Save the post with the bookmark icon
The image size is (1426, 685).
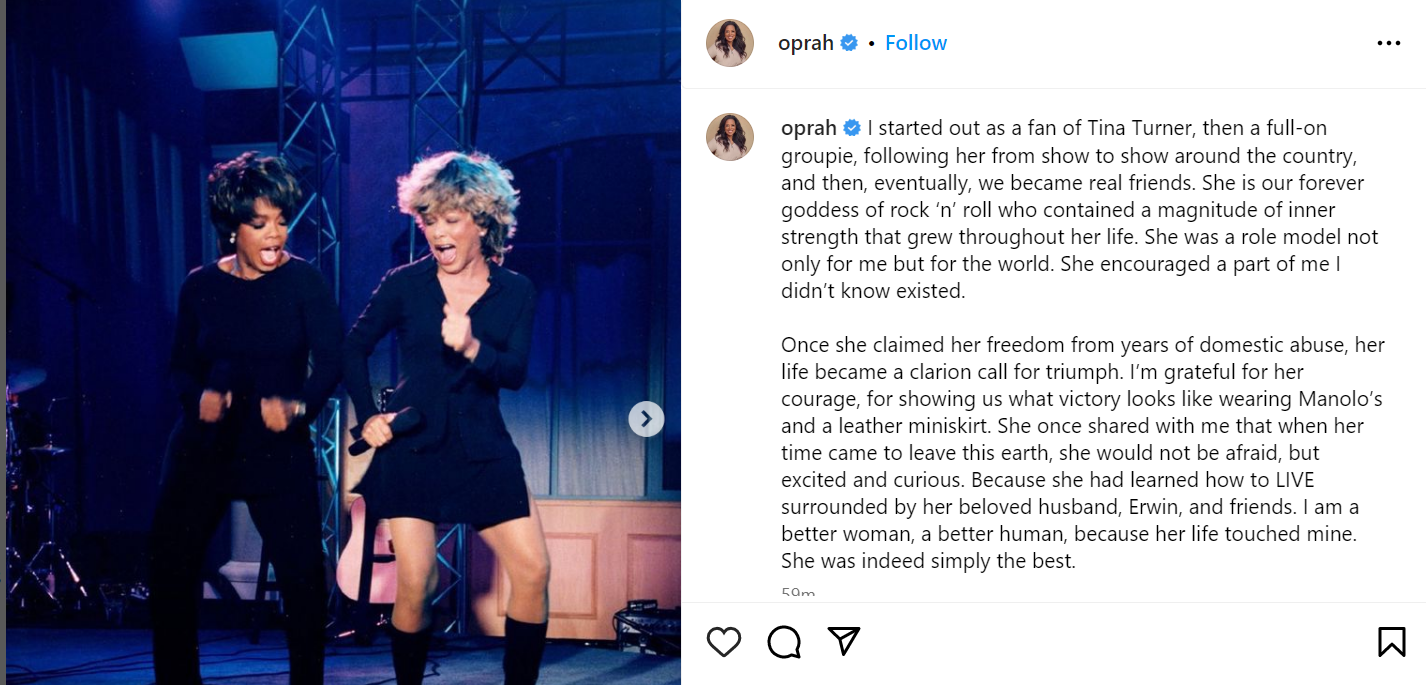(x=1391, y=641)
